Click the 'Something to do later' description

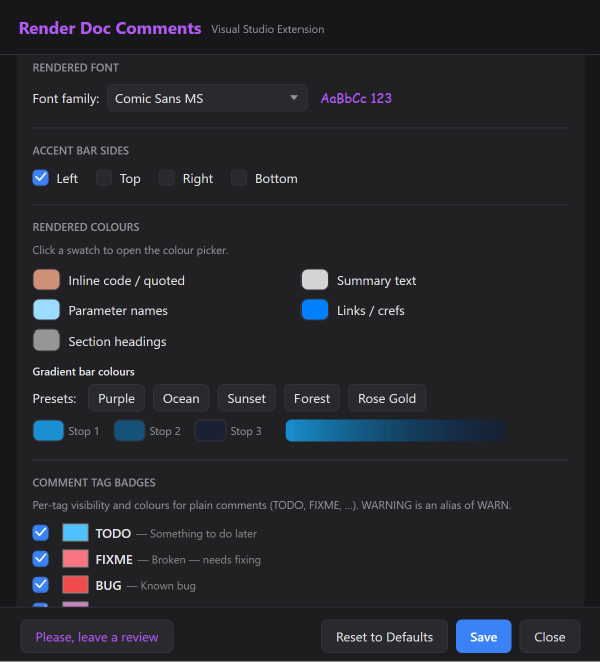click(x=204, y=534)
